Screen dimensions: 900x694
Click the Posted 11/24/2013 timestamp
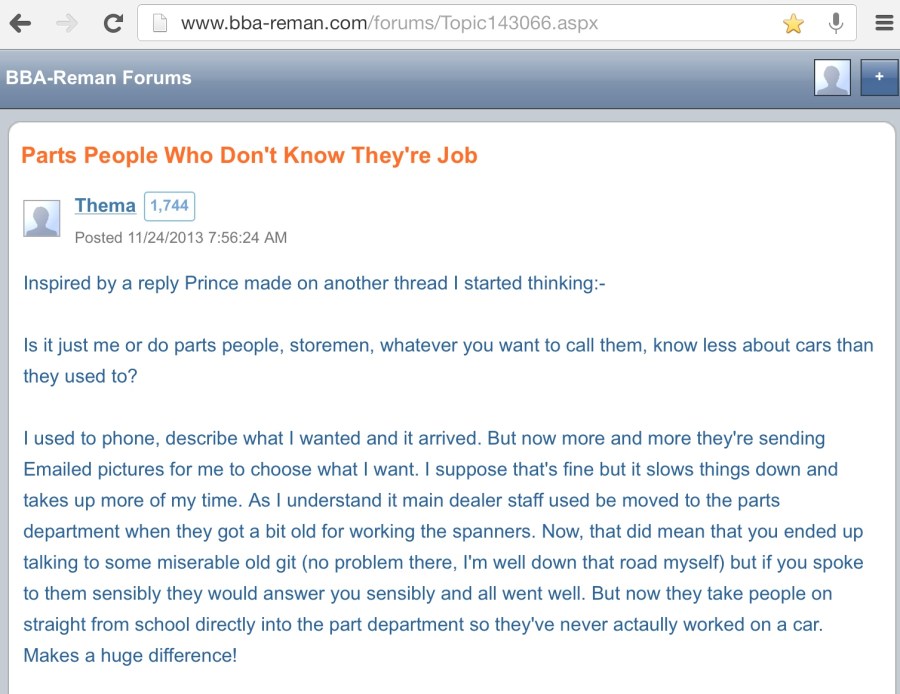coord(181,238)
